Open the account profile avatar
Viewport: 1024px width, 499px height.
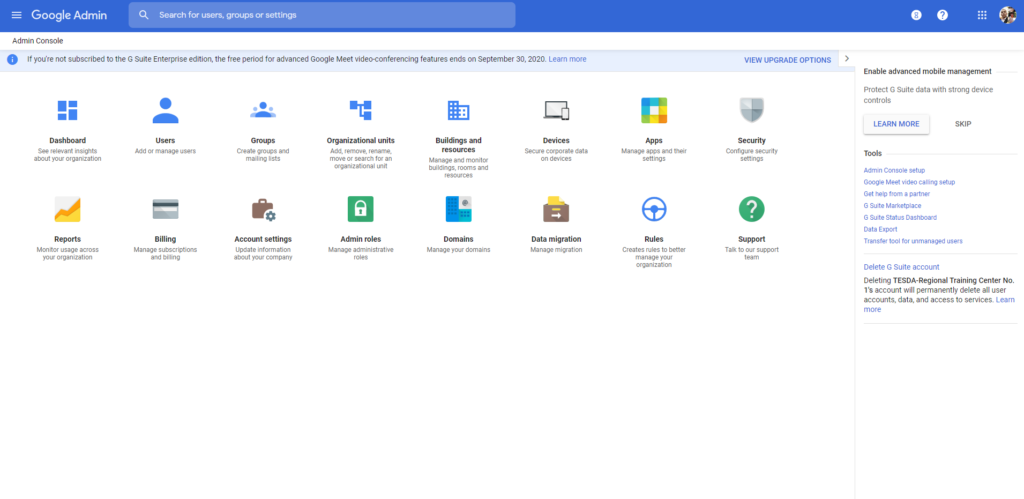[1008, 15]
